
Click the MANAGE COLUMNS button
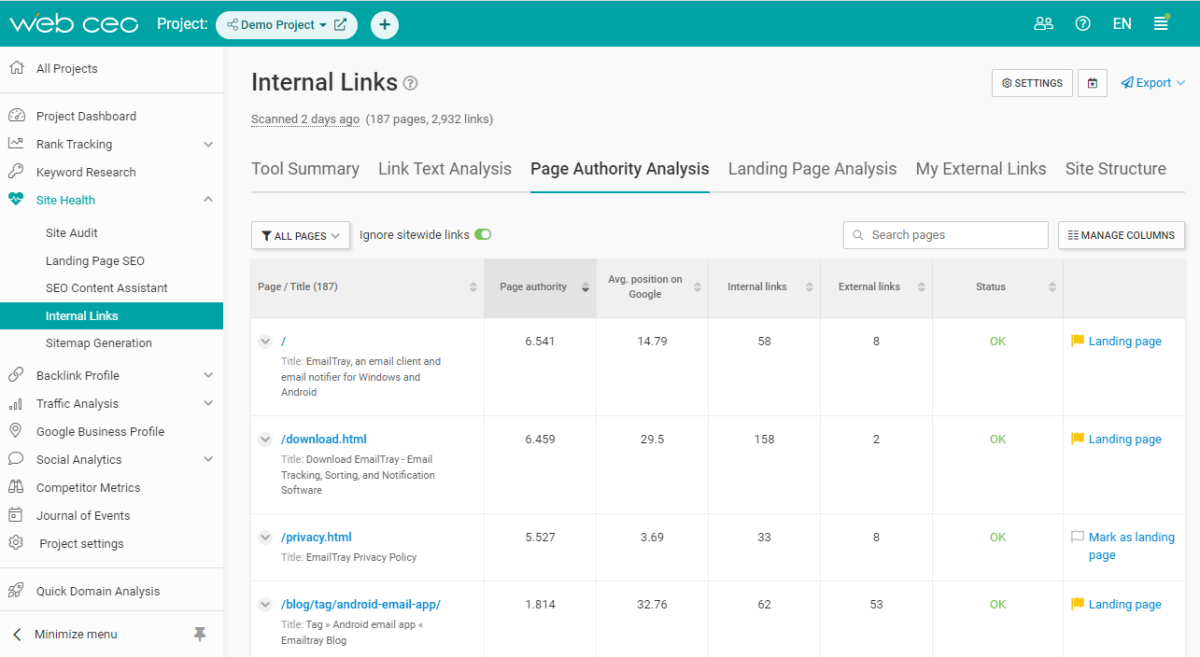1121,235
